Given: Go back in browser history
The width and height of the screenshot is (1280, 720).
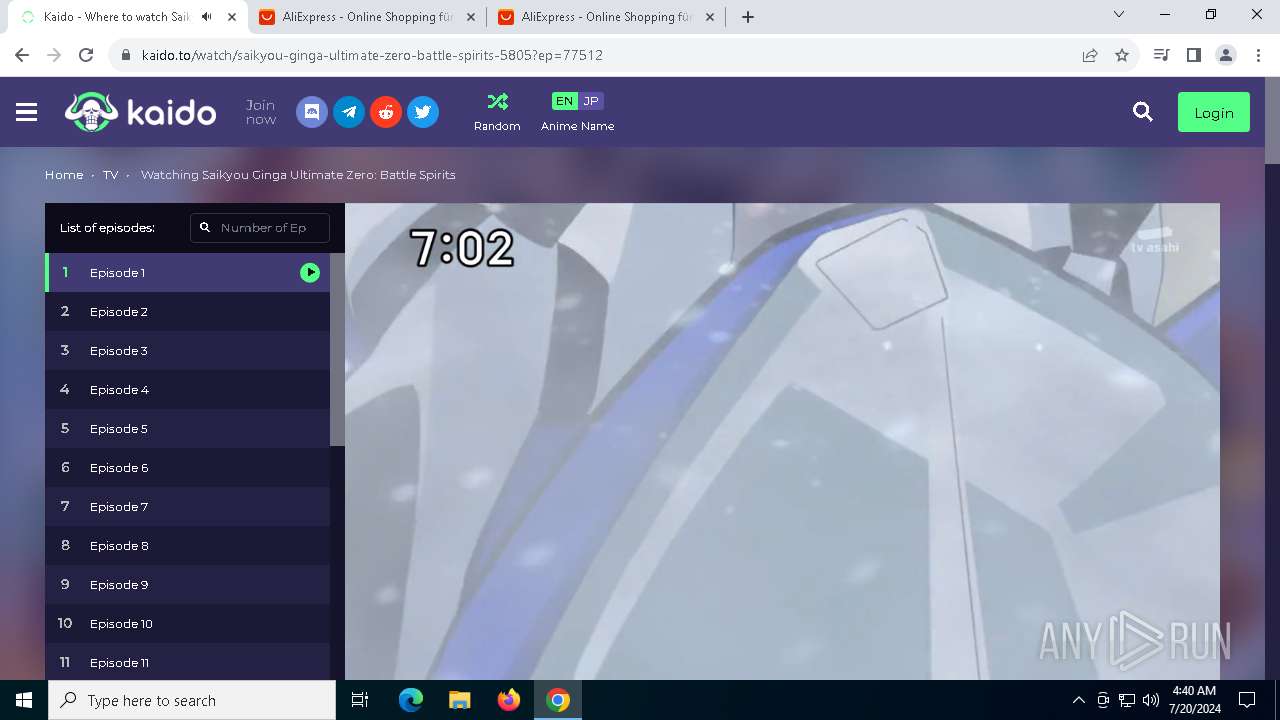Looking at the screenshot, I should click(22, 55).
